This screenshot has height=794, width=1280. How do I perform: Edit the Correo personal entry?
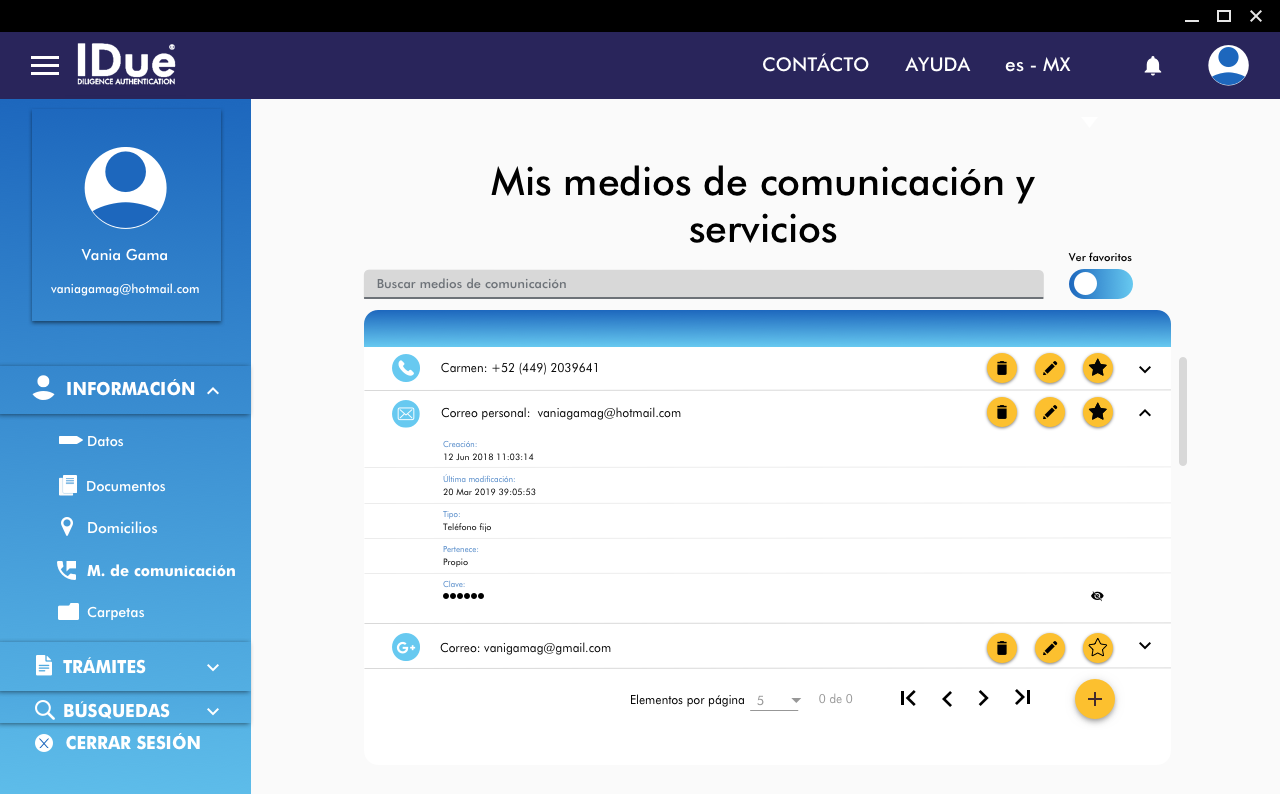click(1049, 412)
